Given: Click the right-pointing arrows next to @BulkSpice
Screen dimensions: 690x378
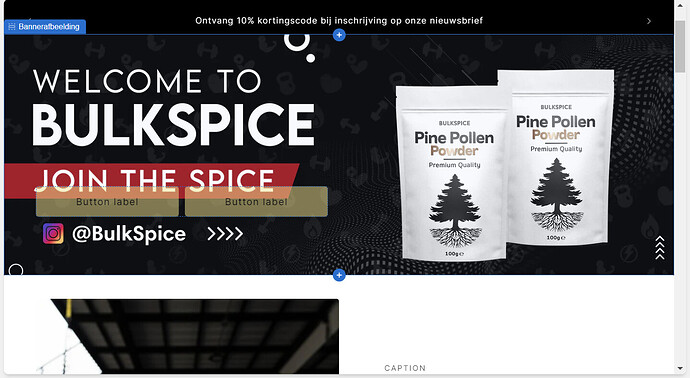Looking at the screenshot, I should pos(225,234).
